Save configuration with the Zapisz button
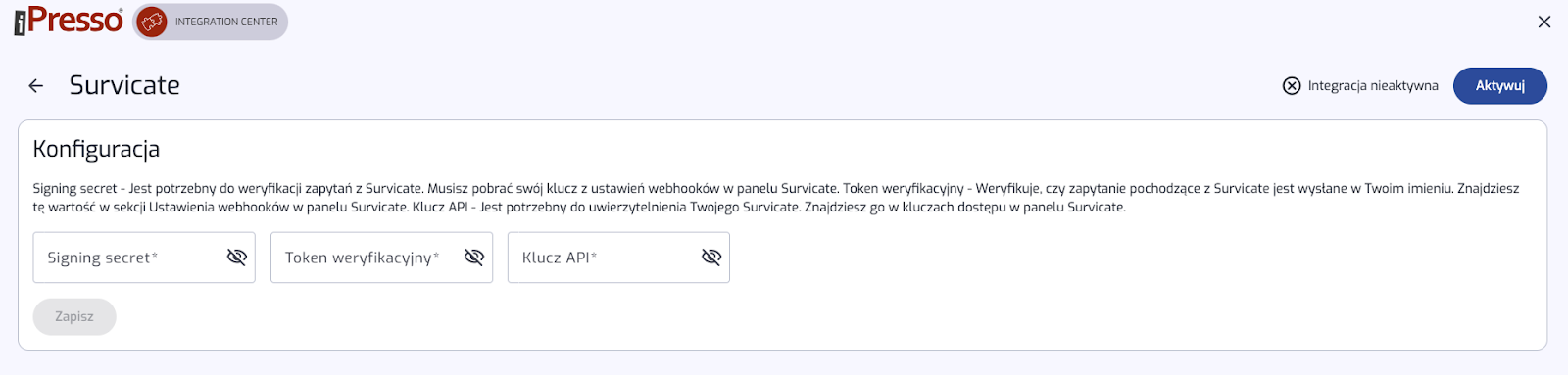Screen dimensions: 1568x375 74,316
